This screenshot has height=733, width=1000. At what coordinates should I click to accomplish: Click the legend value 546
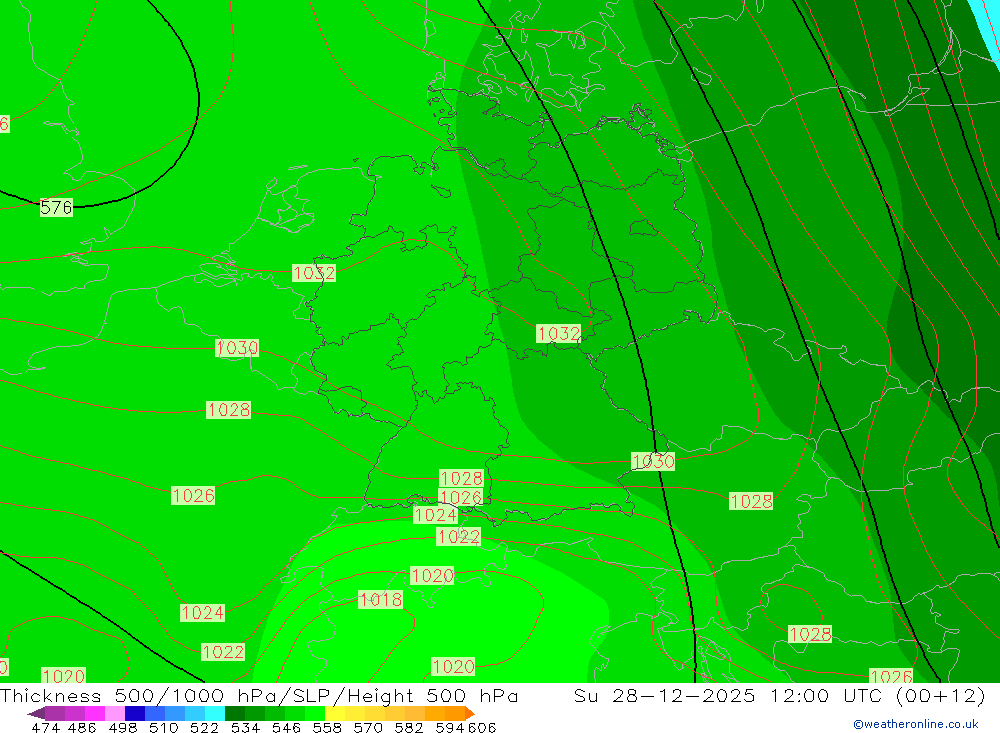tap(286, 727)
